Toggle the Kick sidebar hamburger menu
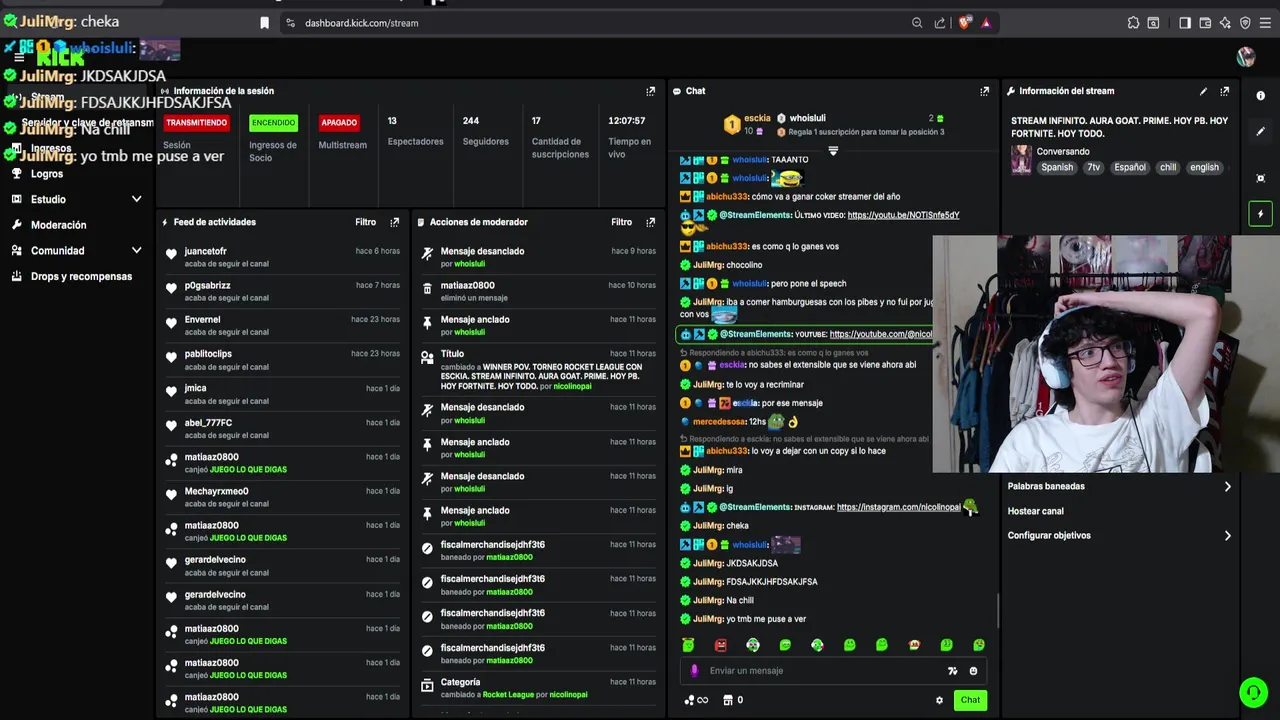This screenshot has height=720, width=1280. (19, 57)
